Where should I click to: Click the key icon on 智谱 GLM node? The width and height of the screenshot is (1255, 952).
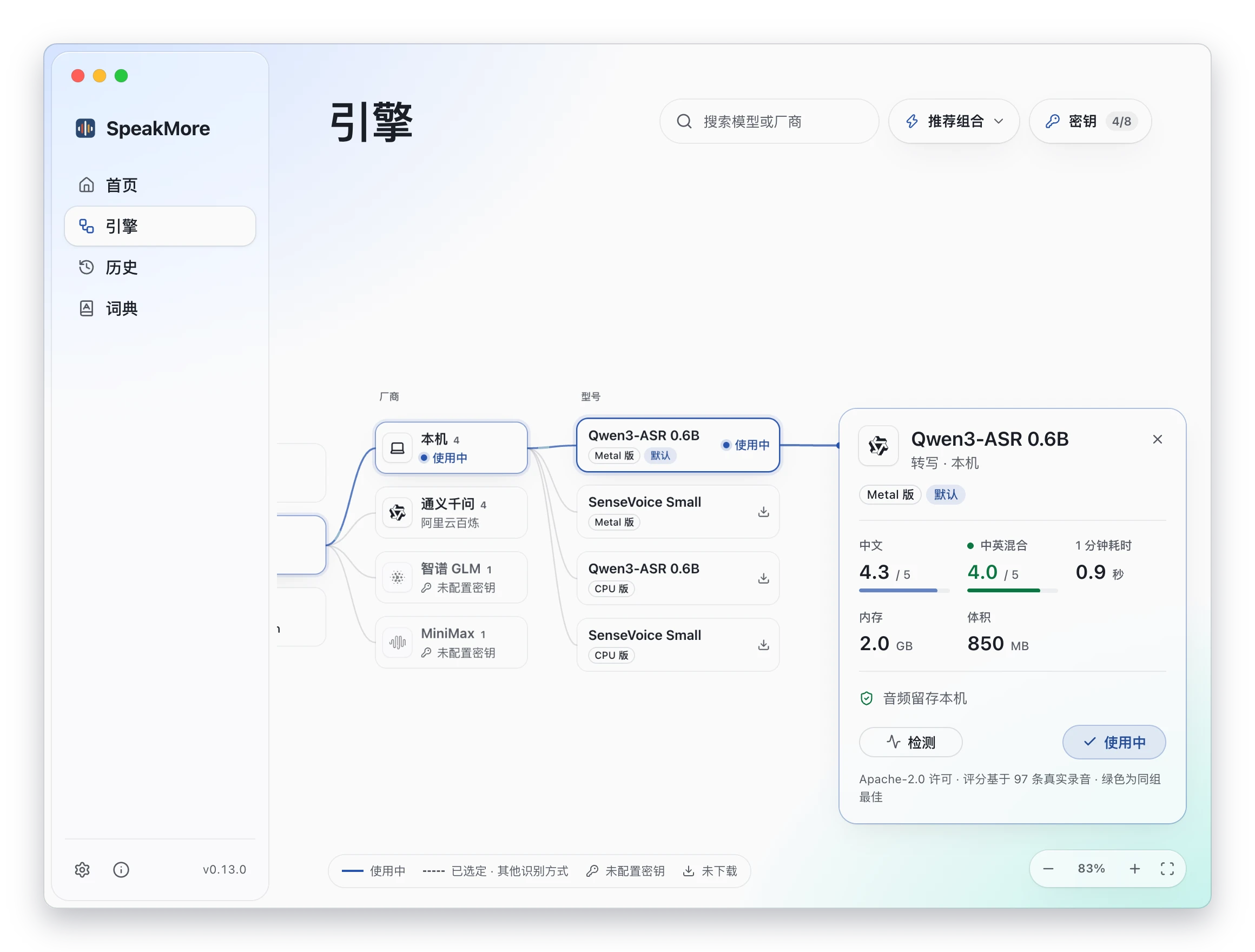426,588
